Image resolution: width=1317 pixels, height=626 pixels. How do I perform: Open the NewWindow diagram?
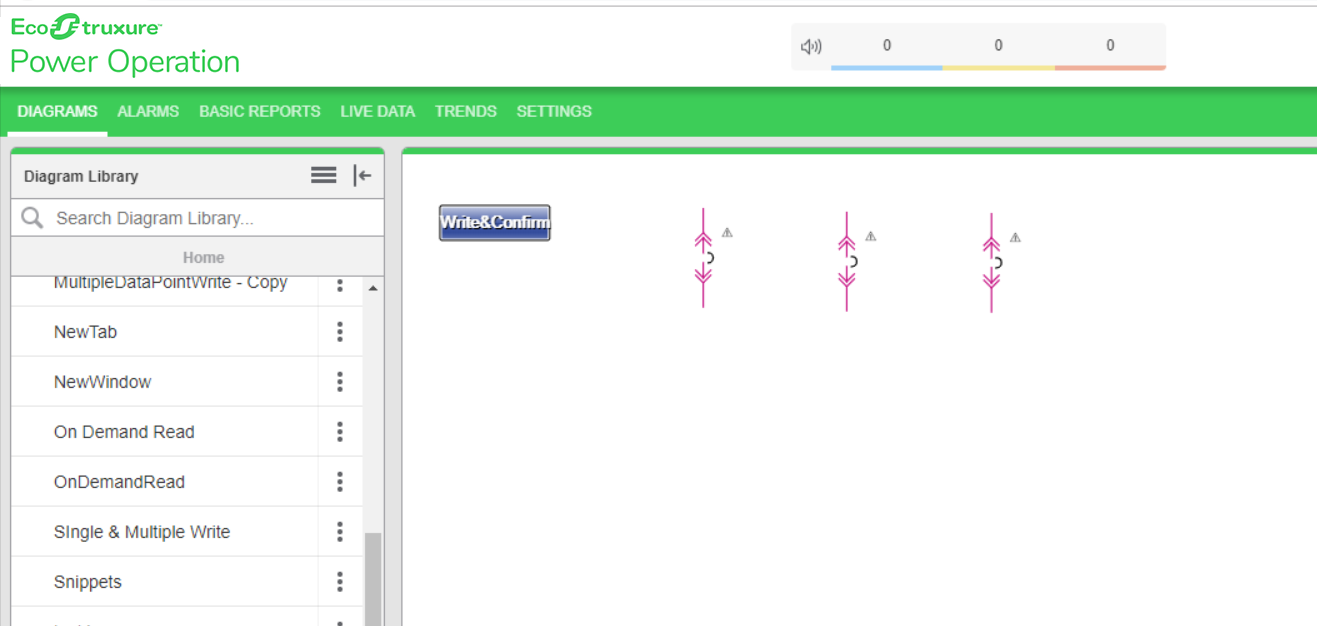click(x=103, y=382)
